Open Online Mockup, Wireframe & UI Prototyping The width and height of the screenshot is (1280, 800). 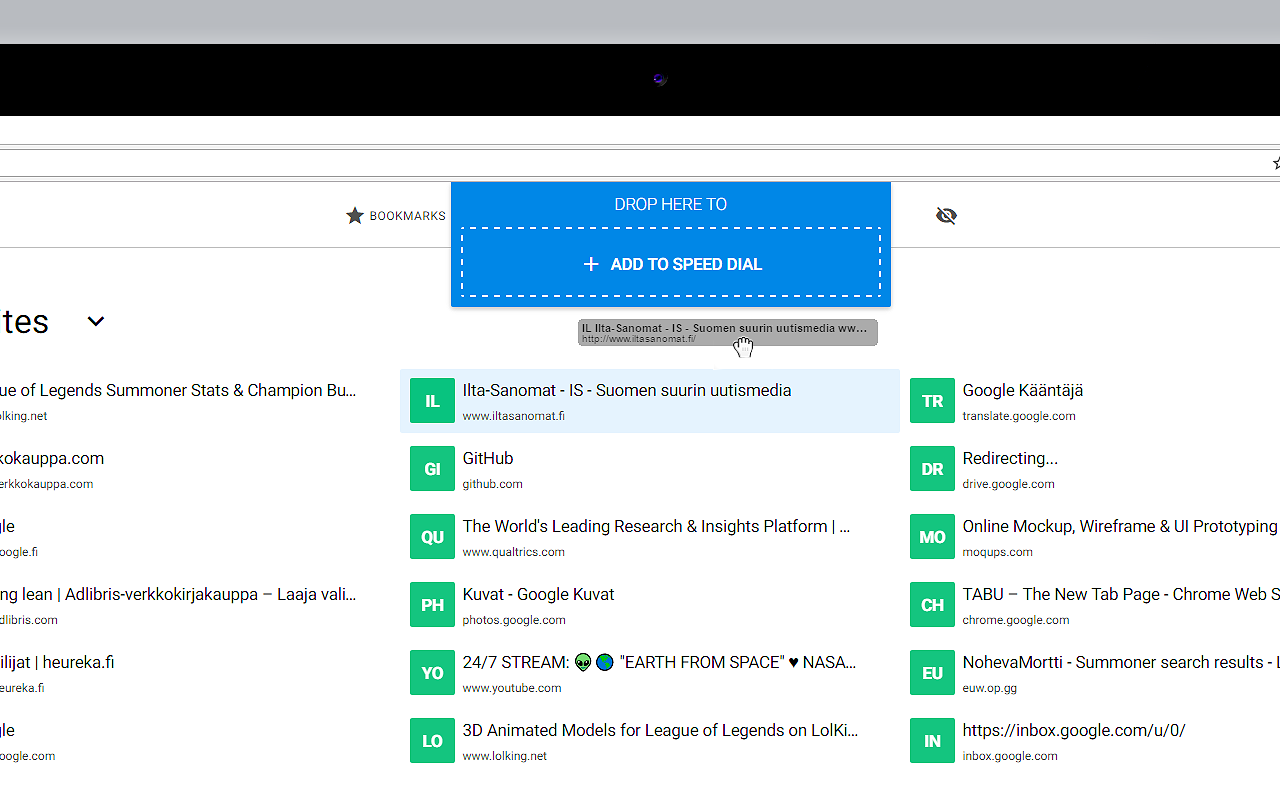click(x=1120, y=526)
